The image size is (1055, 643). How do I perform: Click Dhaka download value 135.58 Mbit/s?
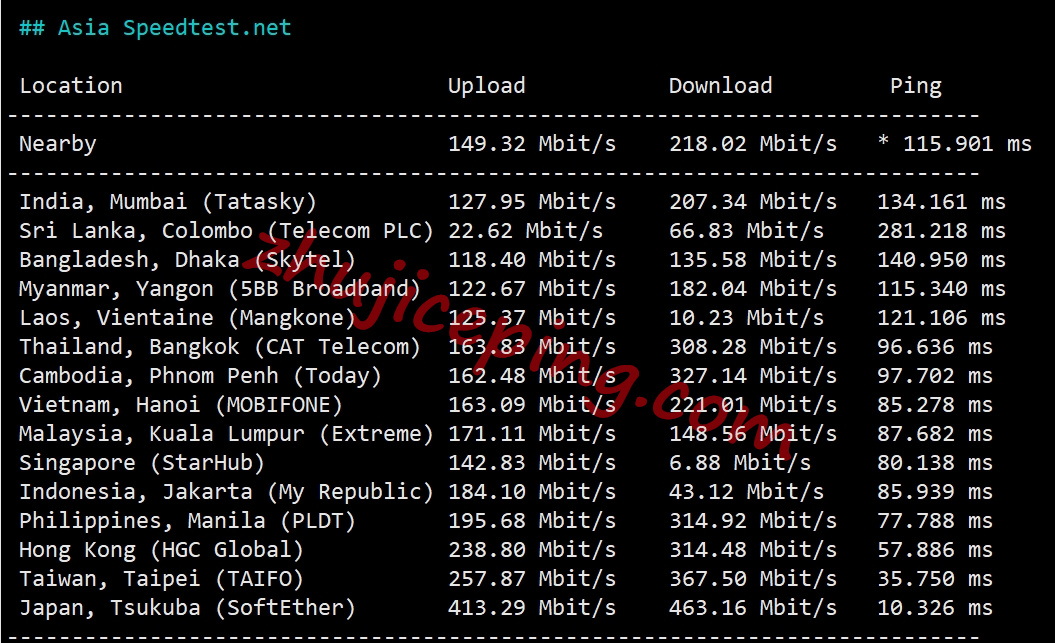coord(753,259)
